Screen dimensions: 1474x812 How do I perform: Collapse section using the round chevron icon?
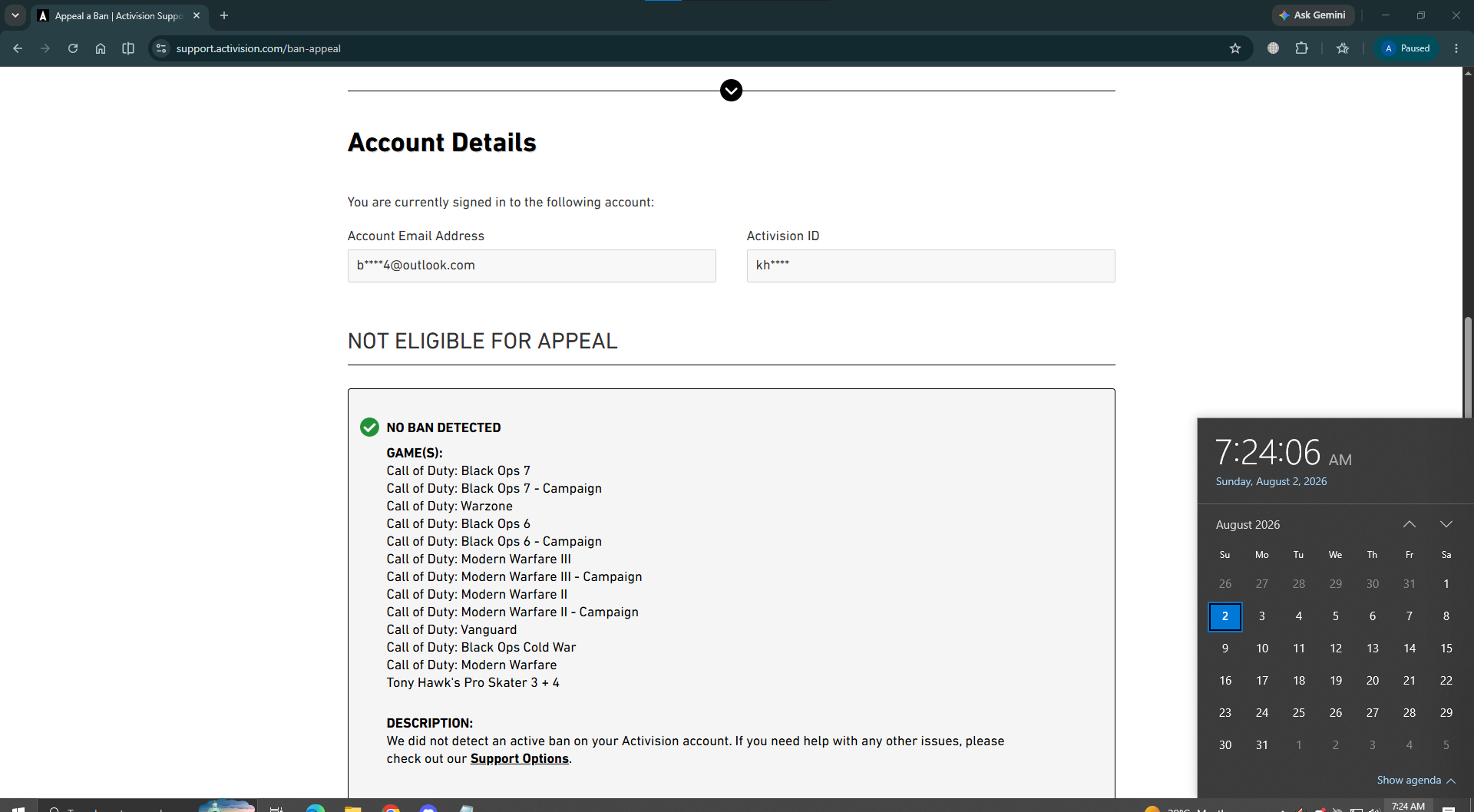point(731,91)
